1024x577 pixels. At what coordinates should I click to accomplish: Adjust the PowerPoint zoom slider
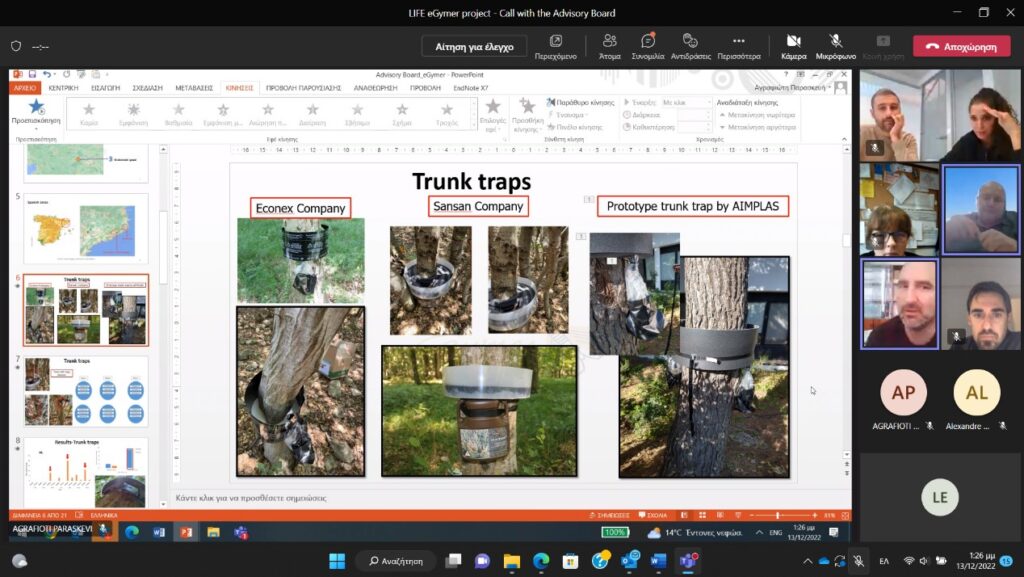point(777,515)
